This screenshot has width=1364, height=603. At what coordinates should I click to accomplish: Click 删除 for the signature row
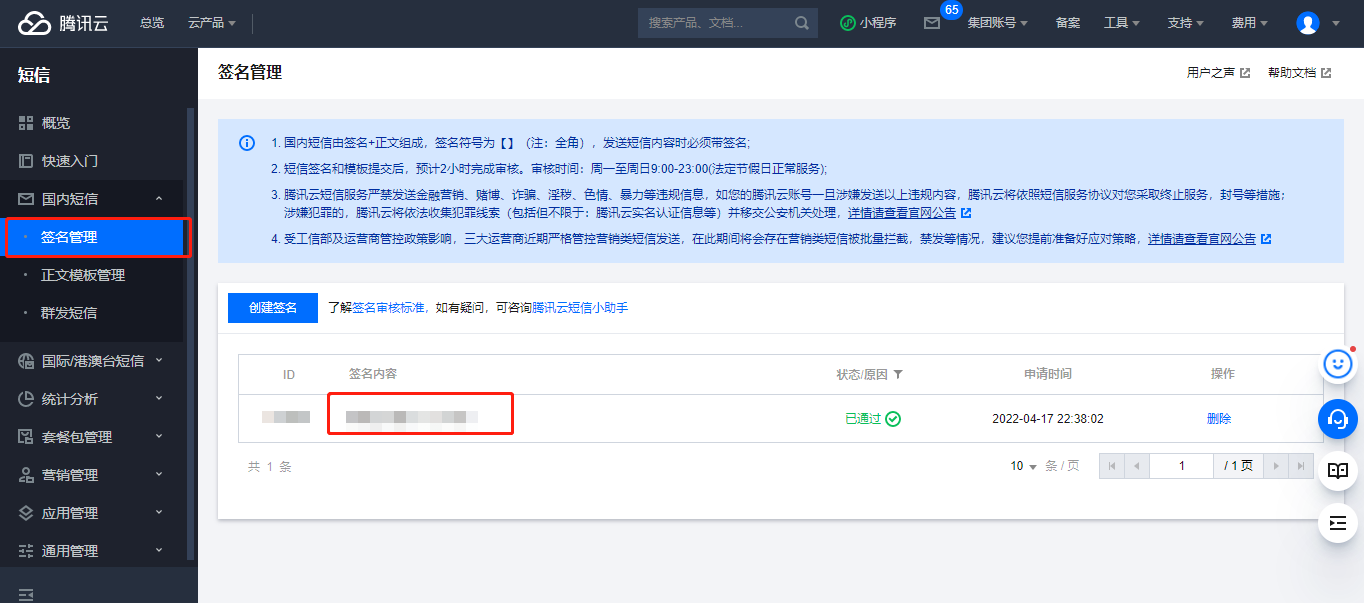[x=1219, y=419]
